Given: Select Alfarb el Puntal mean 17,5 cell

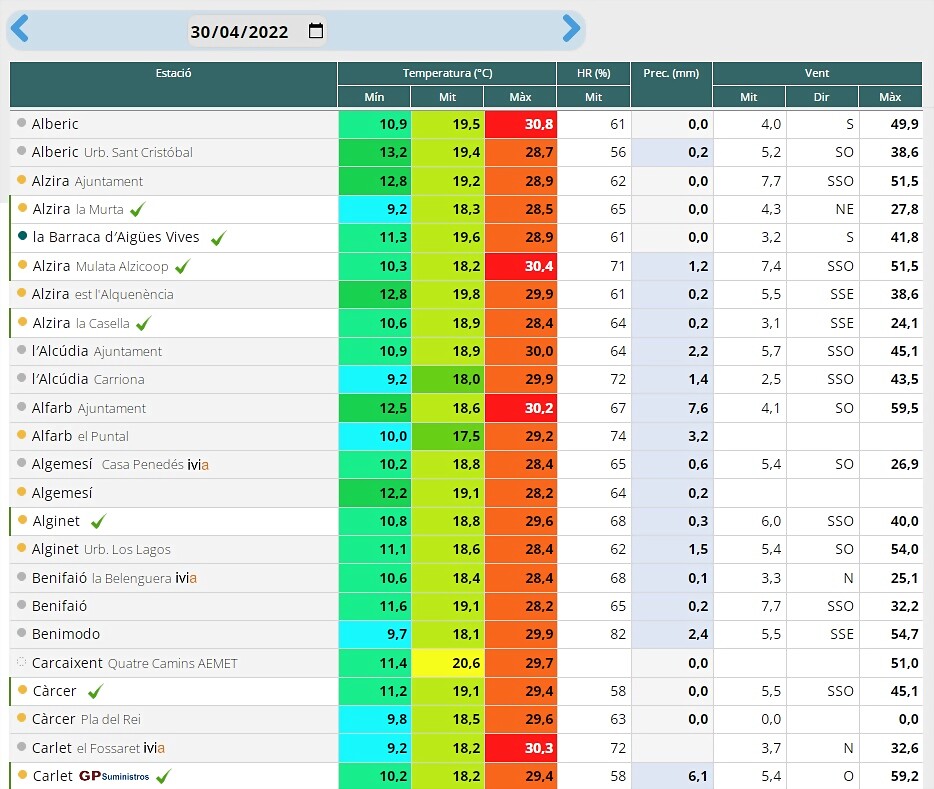Looking at the screenshot, I should click(x=447, y=436).
